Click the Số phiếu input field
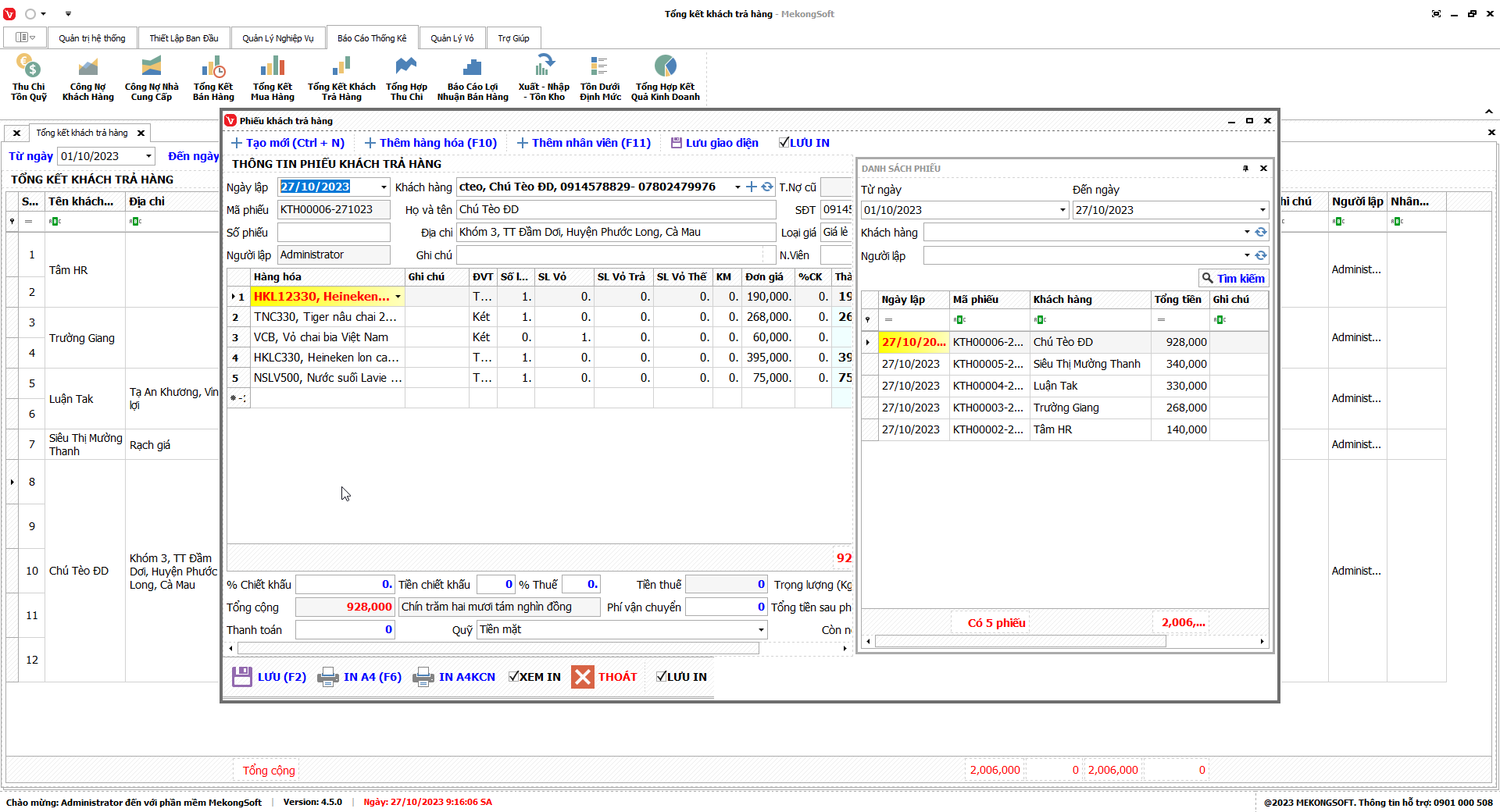 334,233
